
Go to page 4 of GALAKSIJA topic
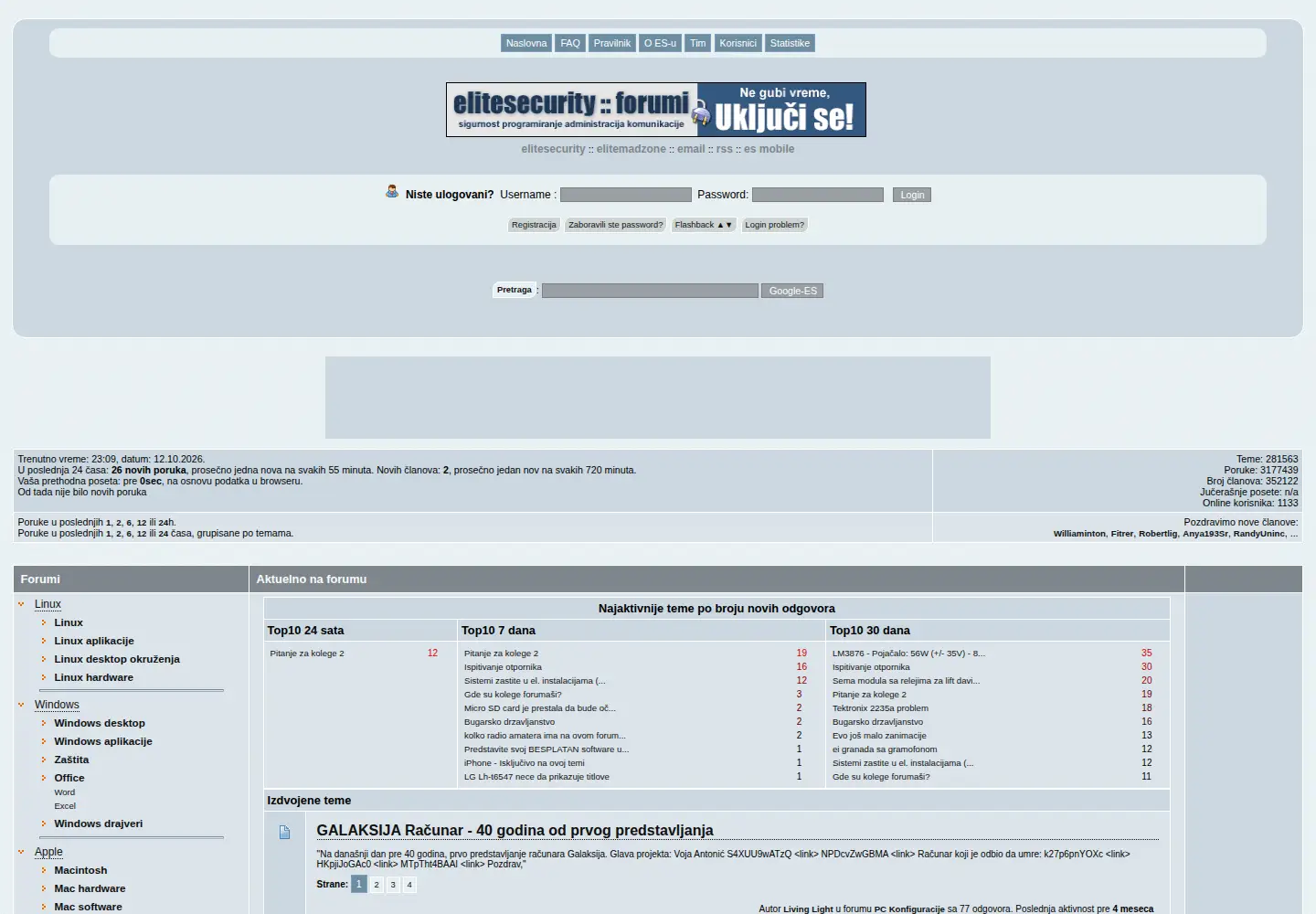(x=409, y=885)
